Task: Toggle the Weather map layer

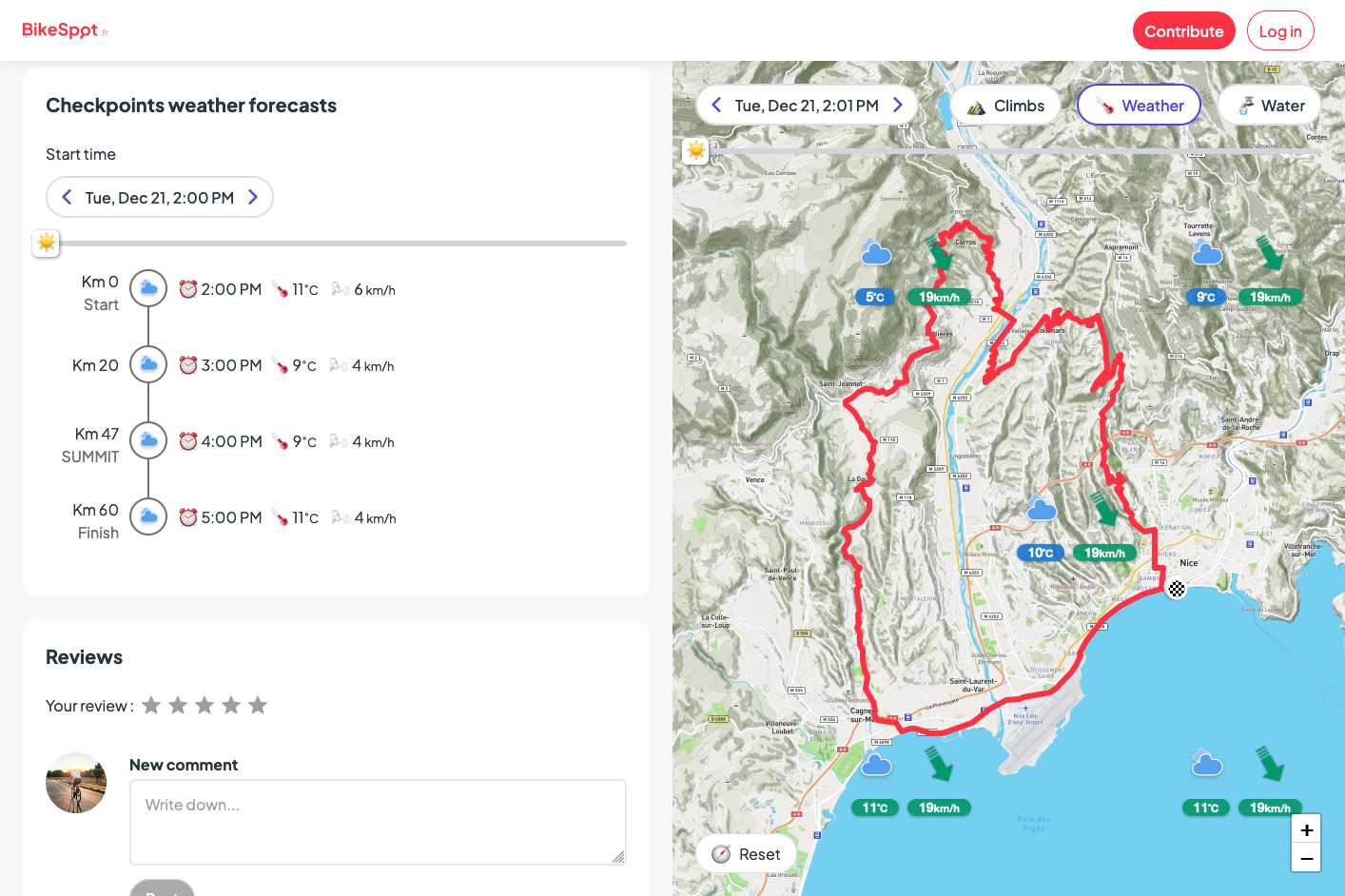Action: tap(1139, 106)
